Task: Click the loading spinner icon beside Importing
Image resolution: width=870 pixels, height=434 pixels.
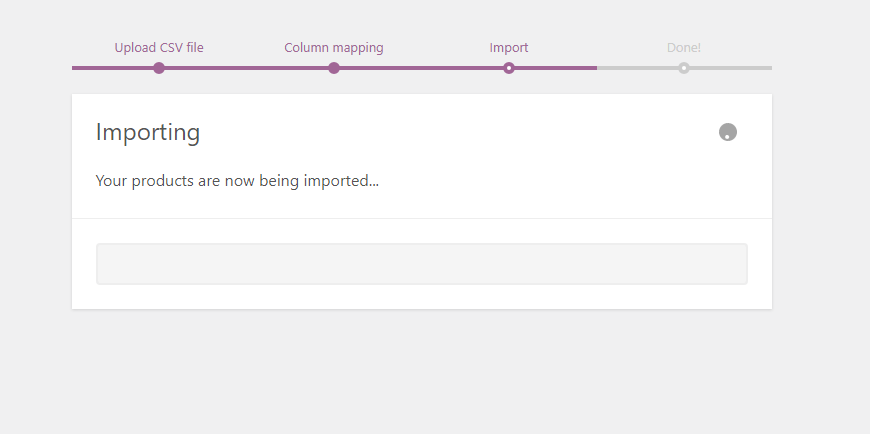Action: click(727, 132)
